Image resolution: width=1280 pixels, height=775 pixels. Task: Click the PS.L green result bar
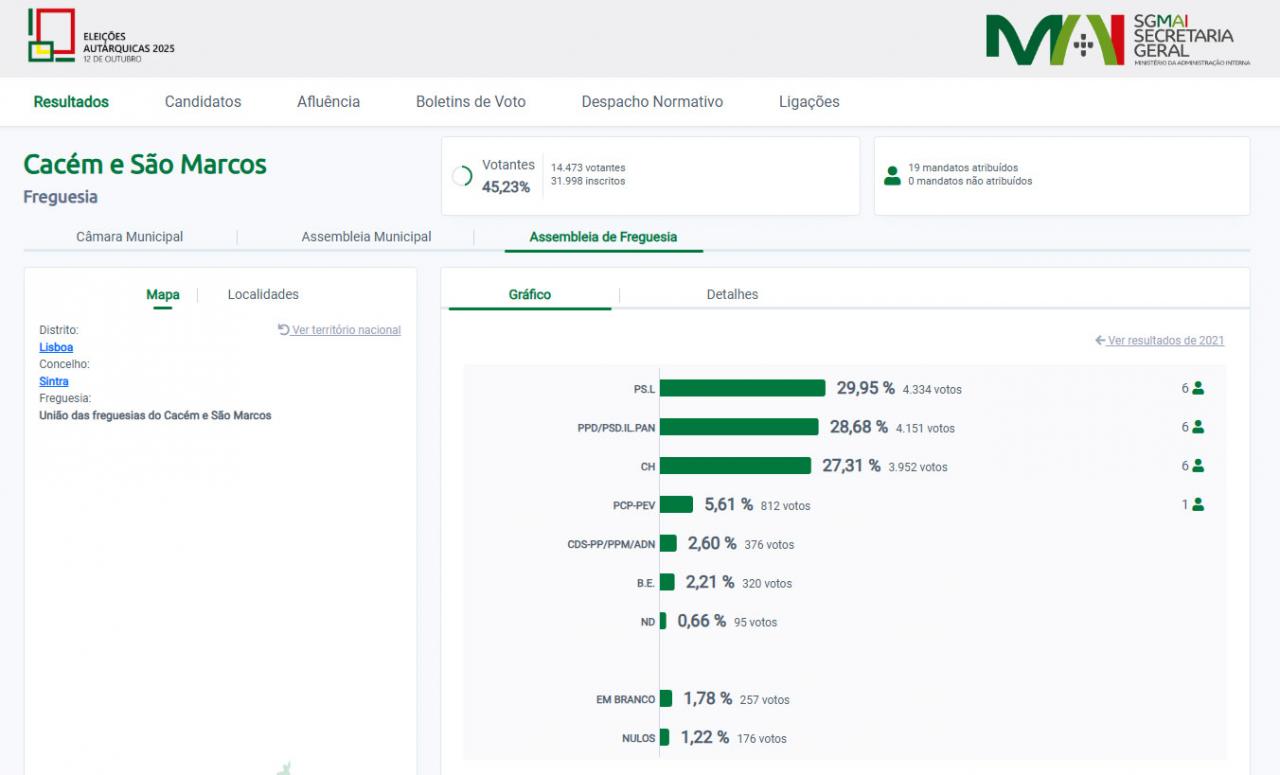tap(742, 388)
